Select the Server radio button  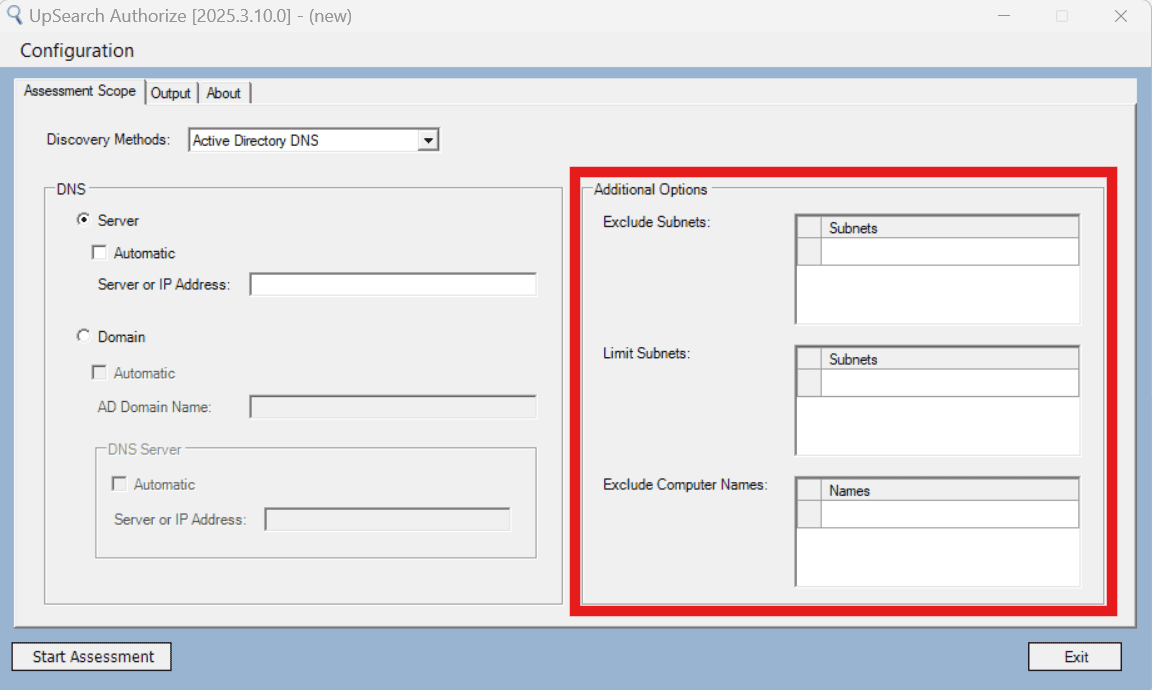coord(86,220)
